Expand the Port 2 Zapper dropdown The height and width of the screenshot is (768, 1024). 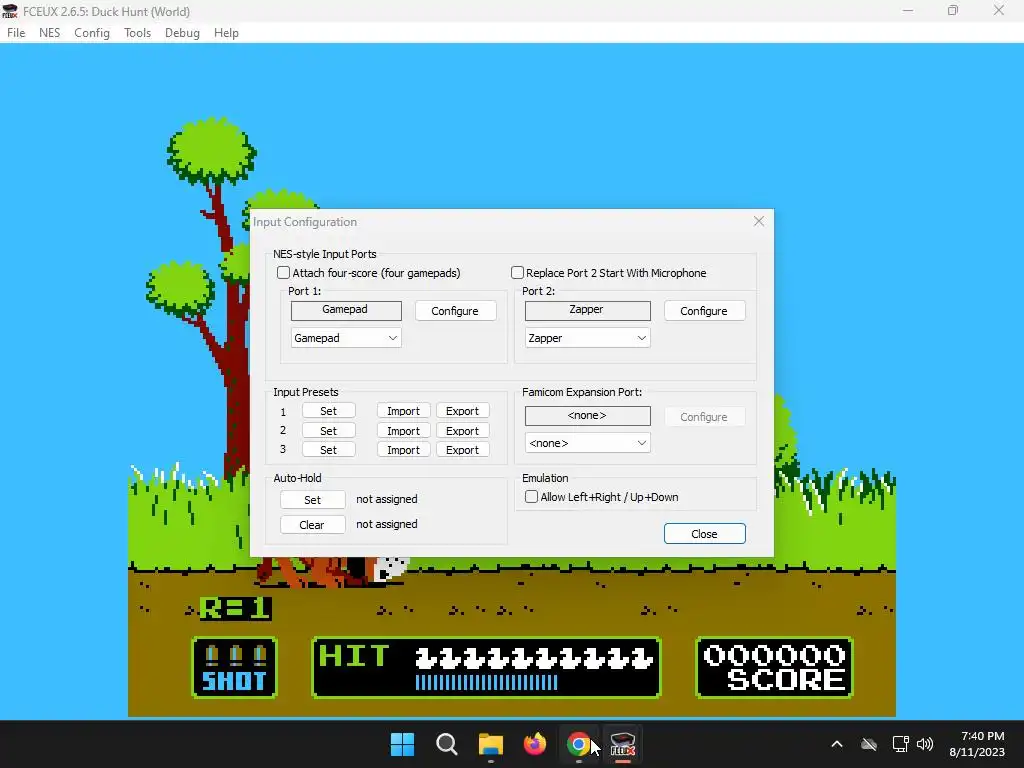click(x=588, y=338)
